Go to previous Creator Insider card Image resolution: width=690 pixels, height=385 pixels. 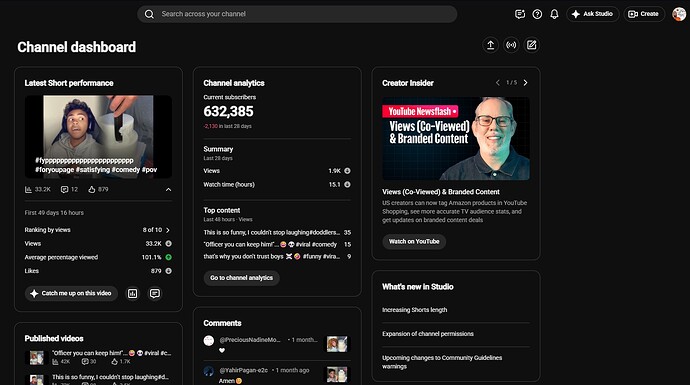498,82
